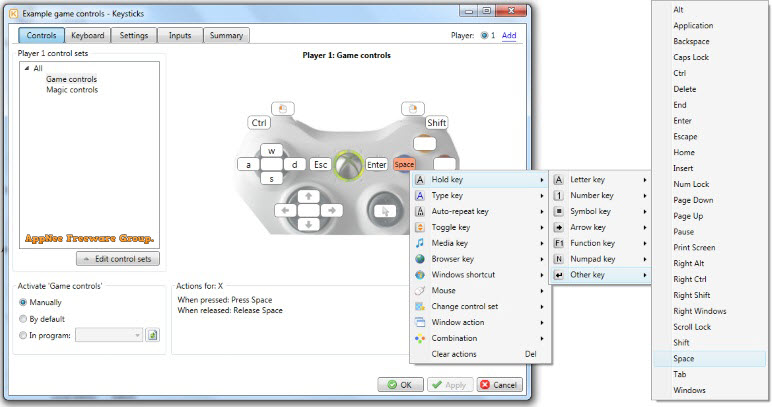Click the Hold key menu icon
Image resolution: width=772 pixels, height=407 pixels.
420,180
